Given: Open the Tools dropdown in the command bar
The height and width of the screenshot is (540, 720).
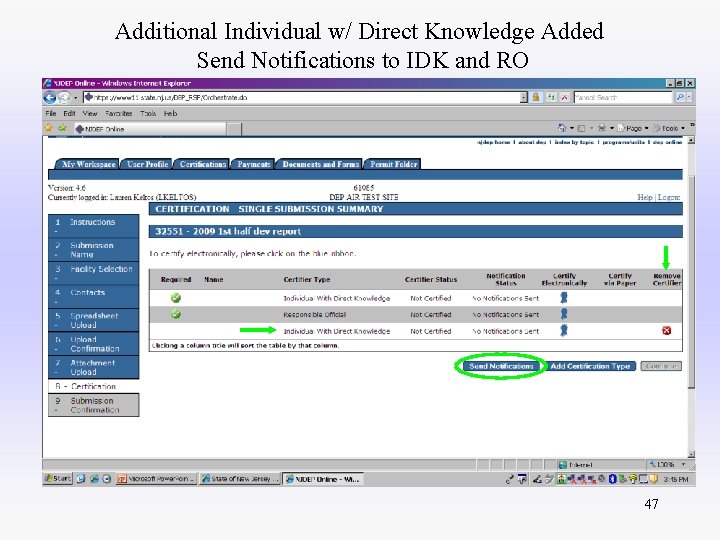Looking at the screenshot, I should point(669,129).
